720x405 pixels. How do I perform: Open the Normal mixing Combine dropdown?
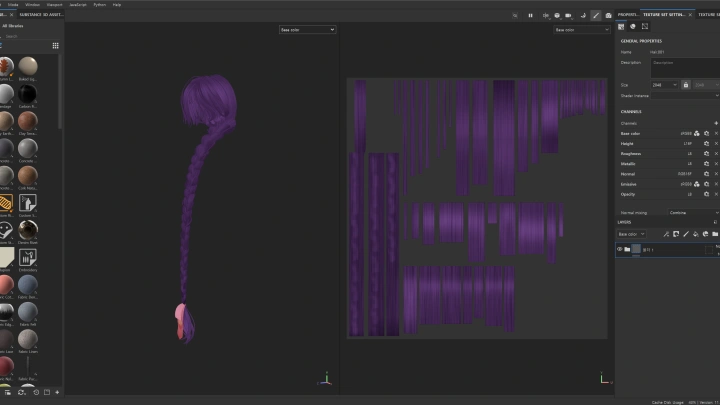coord(694,213)
